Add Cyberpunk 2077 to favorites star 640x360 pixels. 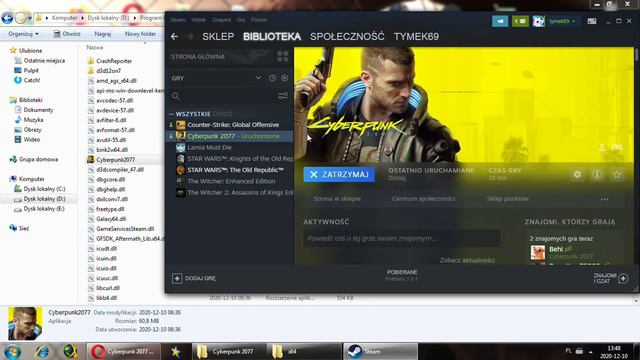(617, 175)
